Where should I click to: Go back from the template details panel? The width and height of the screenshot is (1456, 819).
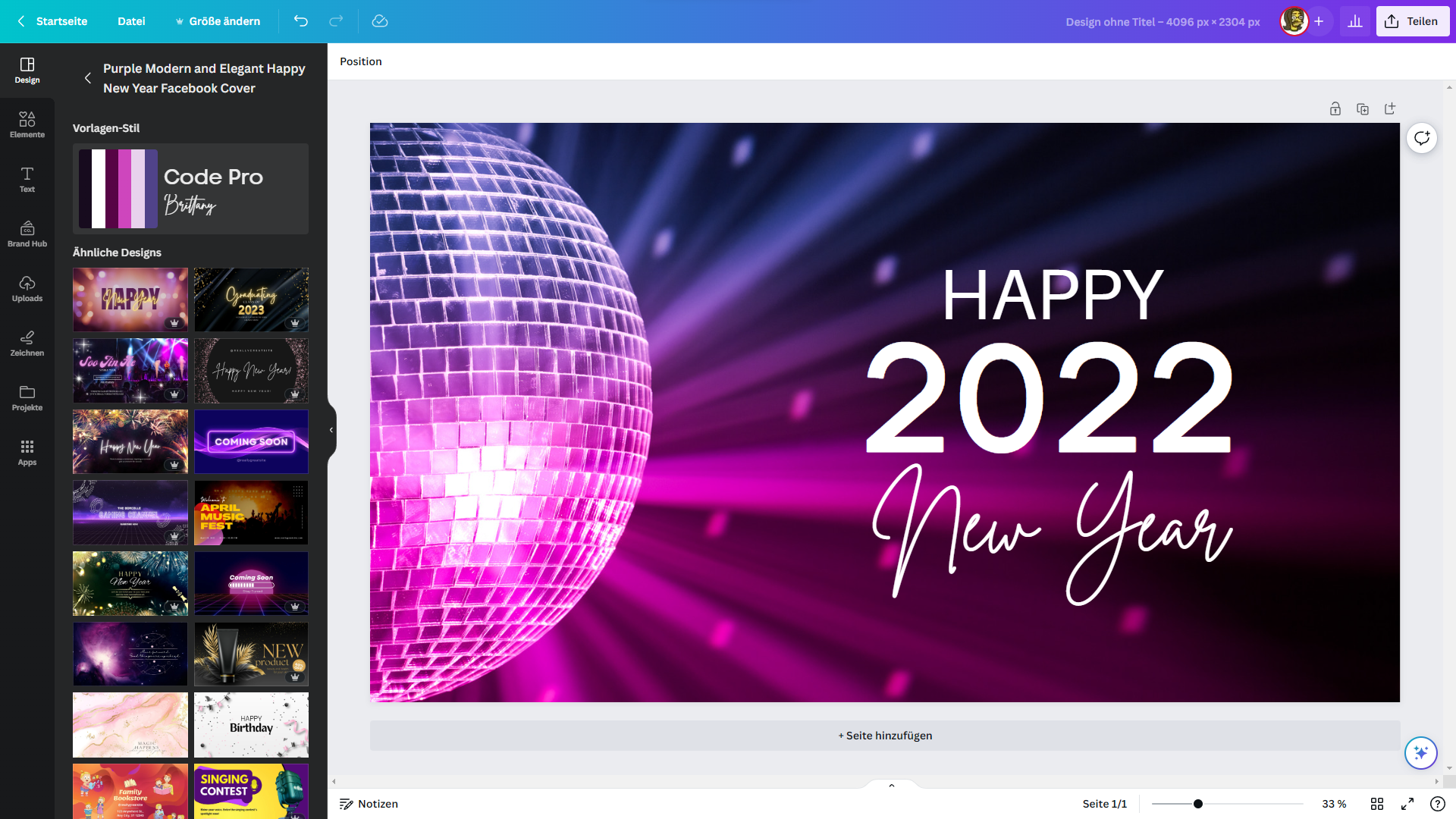point(88,78)
